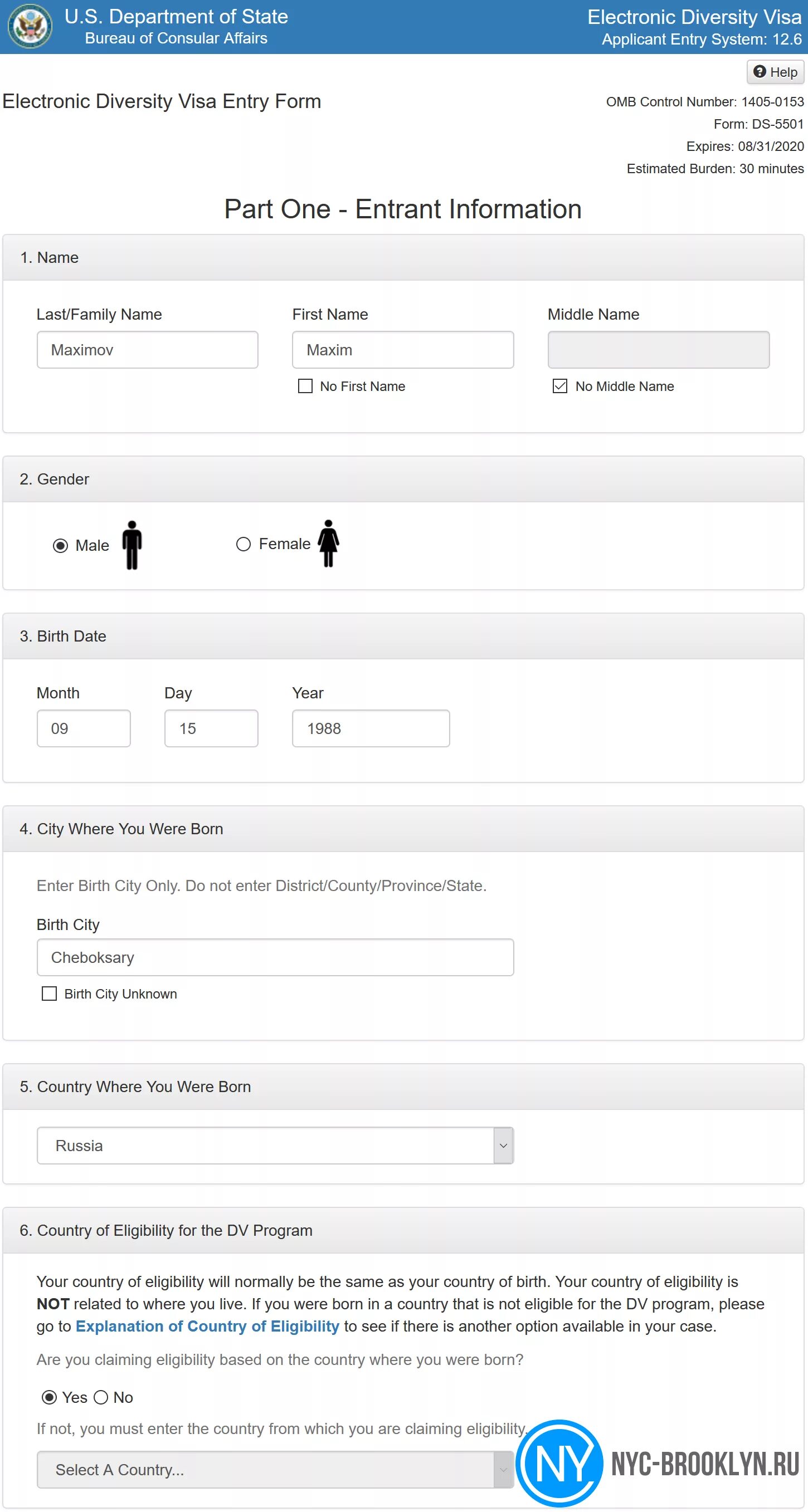Click the Last/Family Name field containing Maximov
Image resolution: width=808 pixels, height=1512 pixels.
pyautogui.click(x=147, y=350)
